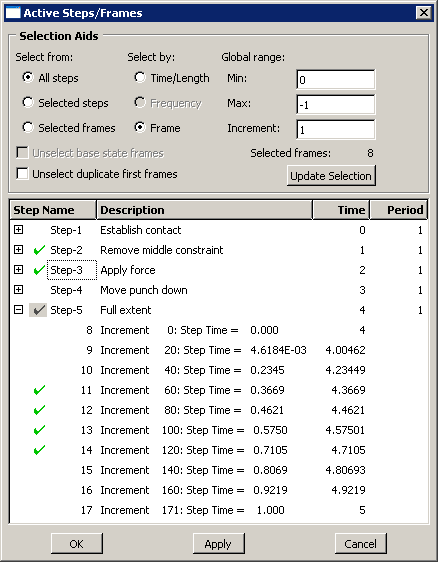Toggle the green checkmark for Step-2
The height and width of the screenshot is (562, 438).
tap(39, 250)
